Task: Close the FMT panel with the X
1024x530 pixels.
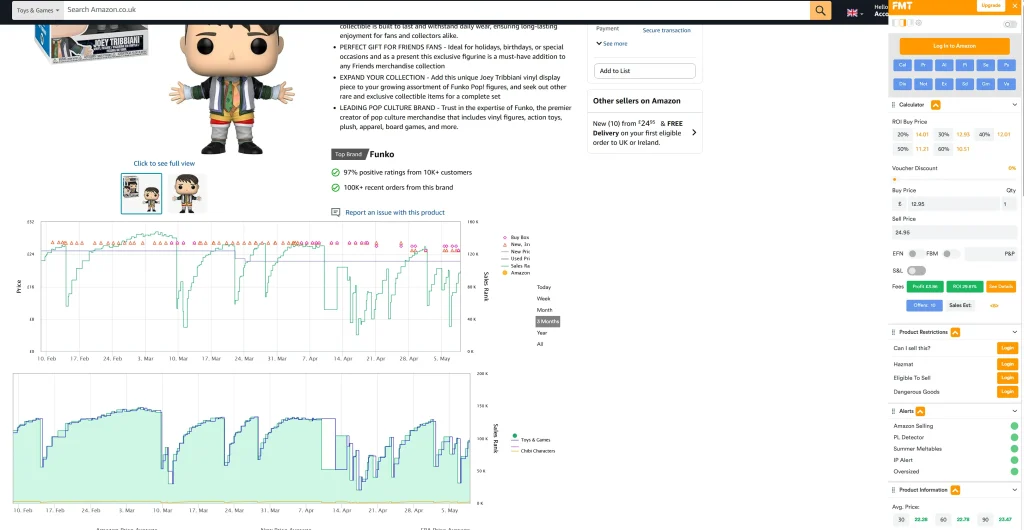Action: tap(1016, 5)
